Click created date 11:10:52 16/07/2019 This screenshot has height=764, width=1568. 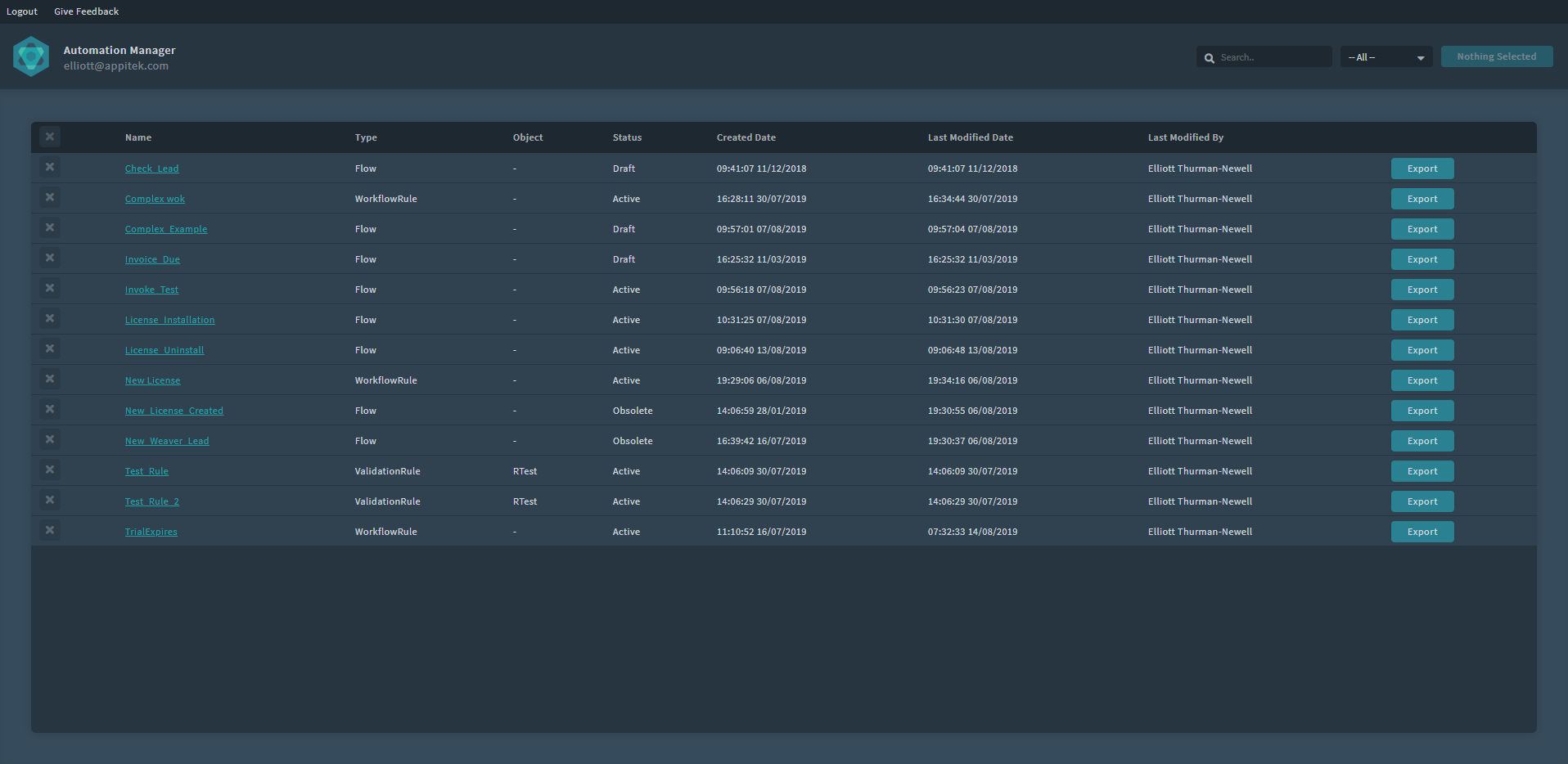tap(761, 532)
